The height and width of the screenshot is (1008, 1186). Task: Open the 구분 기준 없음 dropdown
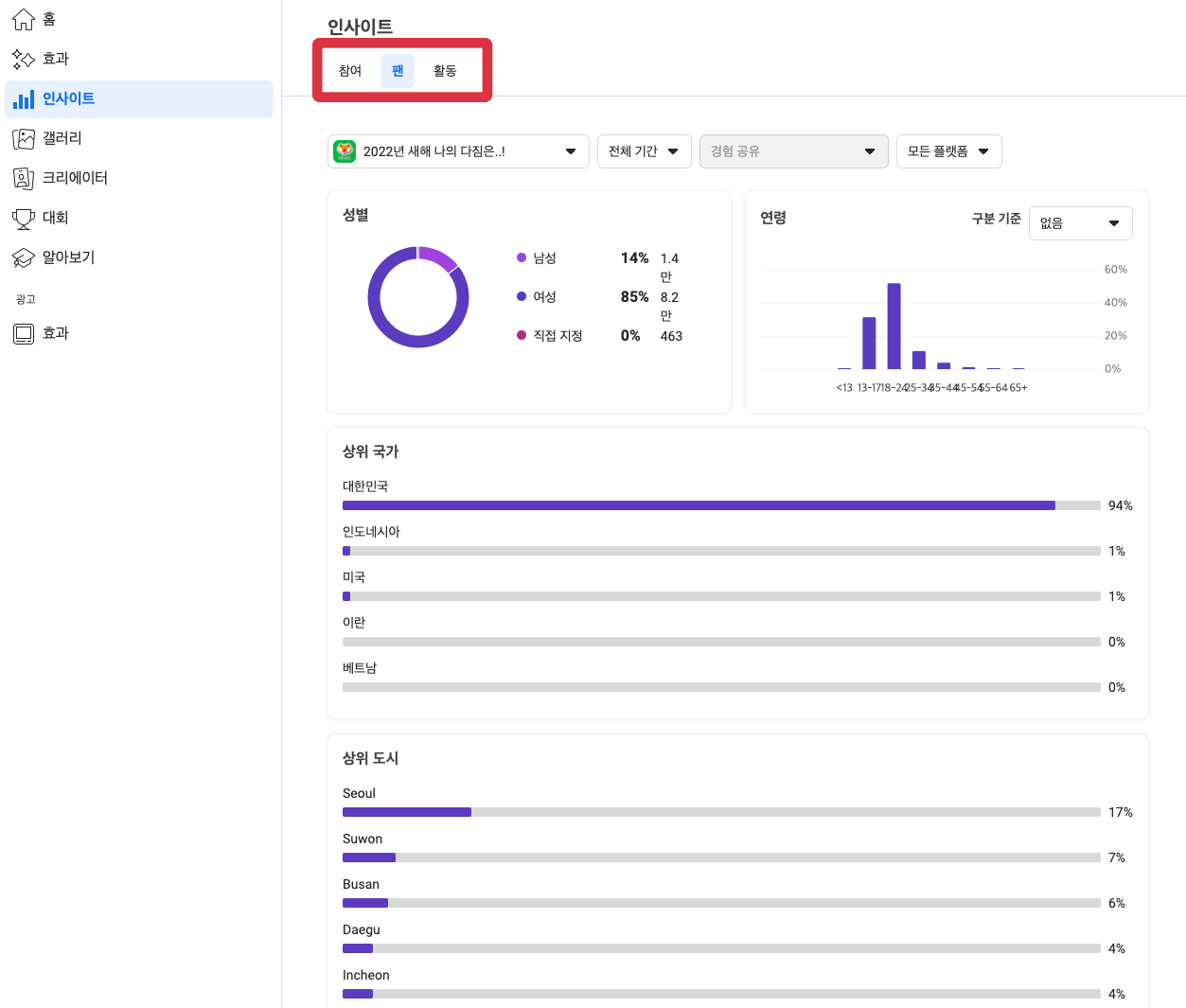[x=1081, y=223]
